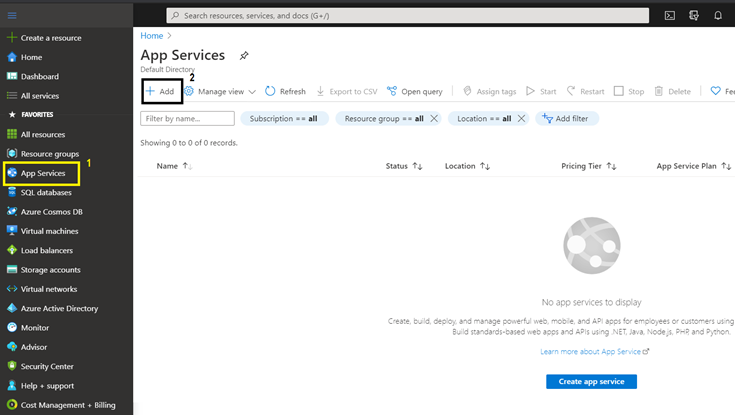735x415 pixels.
Task: Click Export to CSV
Action: pyautogui.click(x=346, y=91)
